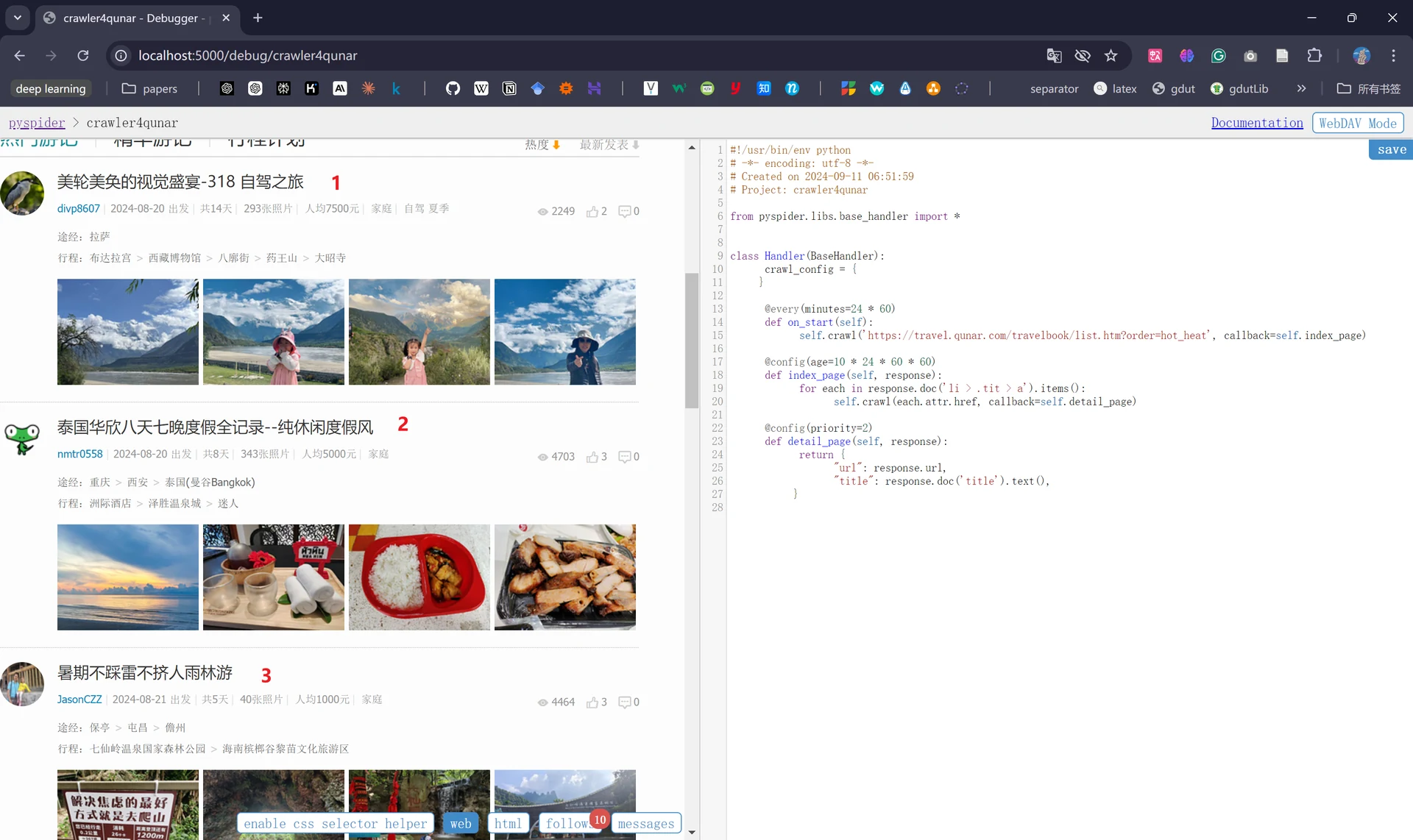Click the Zhihu bookmark icon
The width and height of the screenshot is (1413, 840).
[x=764, y=88]
